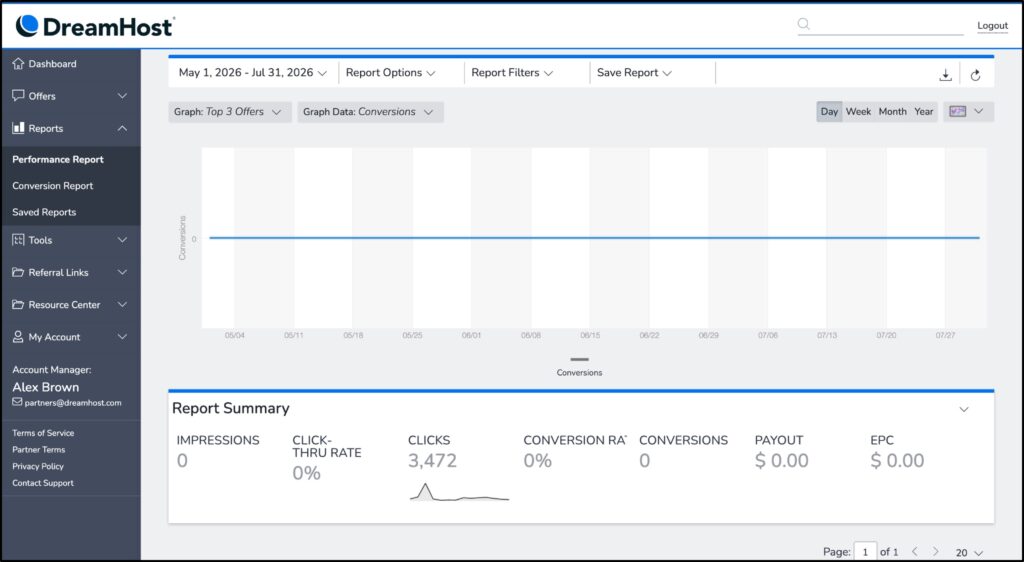The image size is (1024, 562).
Task: Click the Dashboard home icon
Action: (18, 63)
